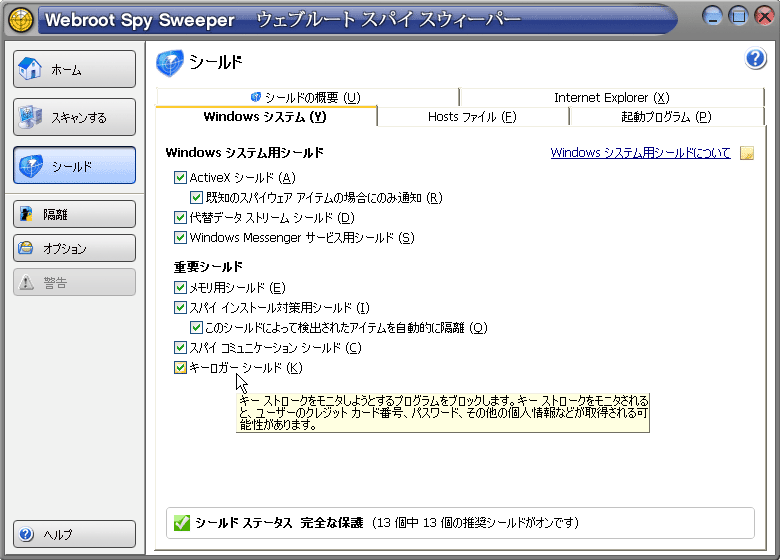Open オプション (Options) section
The width and height of the screenshot is (780, 560).
point(75,248)
